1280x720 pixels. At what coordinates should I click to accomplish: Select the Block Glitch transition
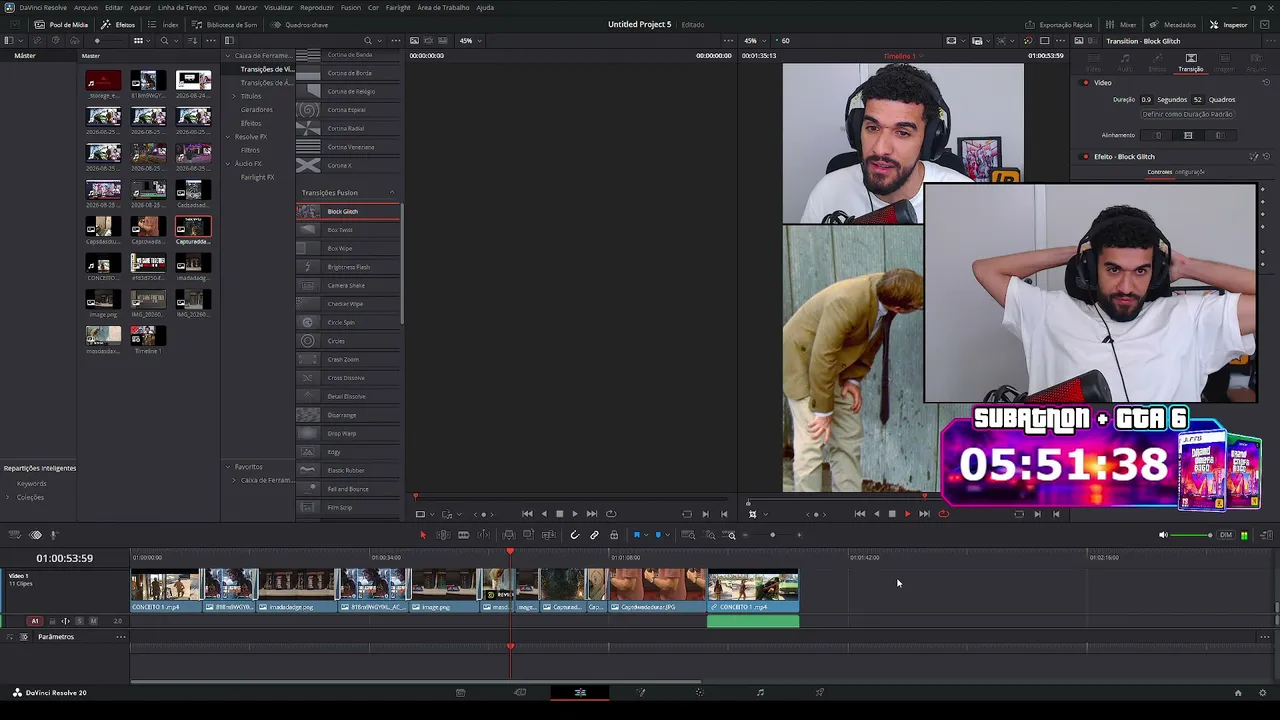348,212
